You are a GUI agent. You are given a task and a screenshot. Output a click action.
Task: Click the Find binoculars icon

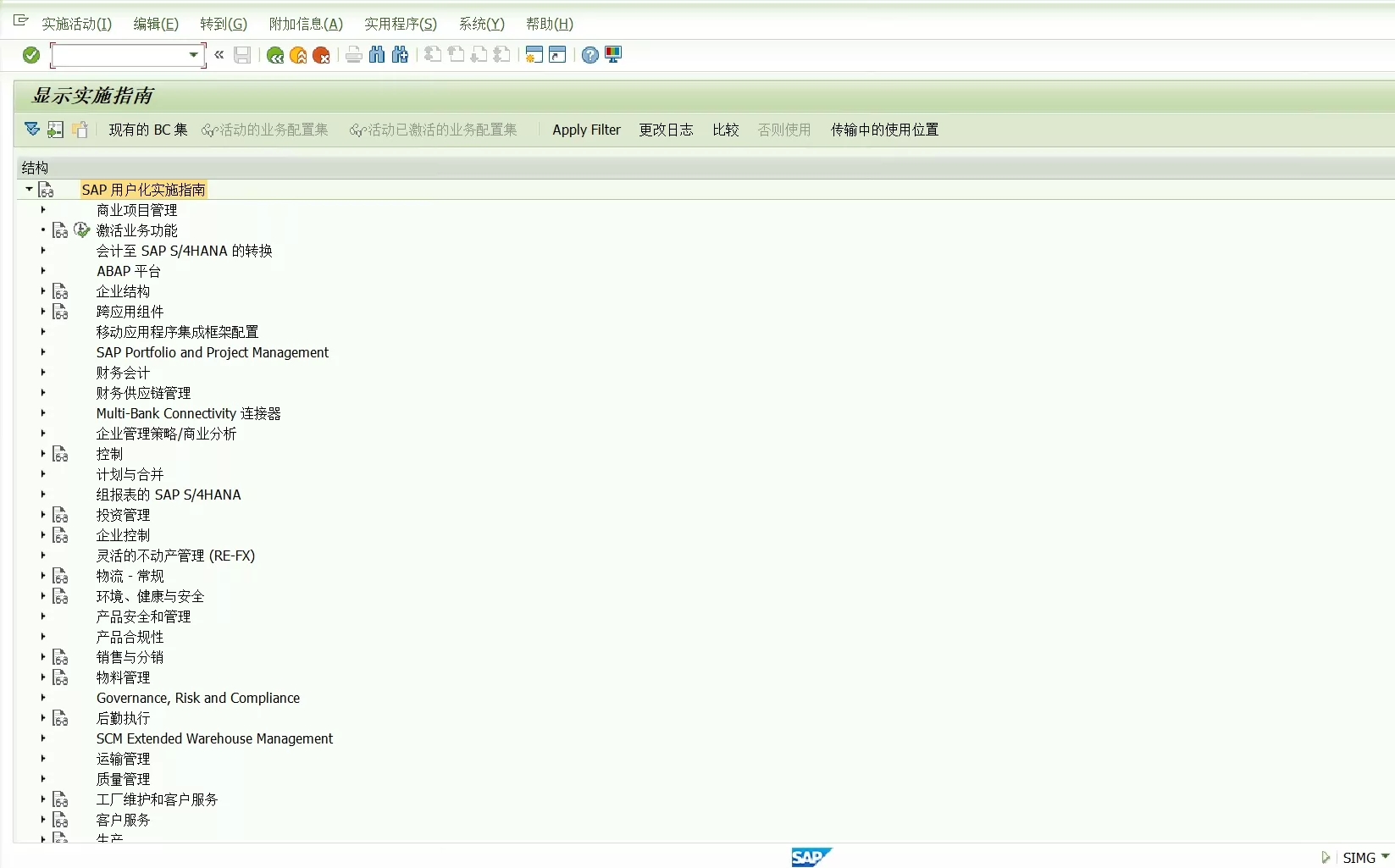(x=377, y=55)
